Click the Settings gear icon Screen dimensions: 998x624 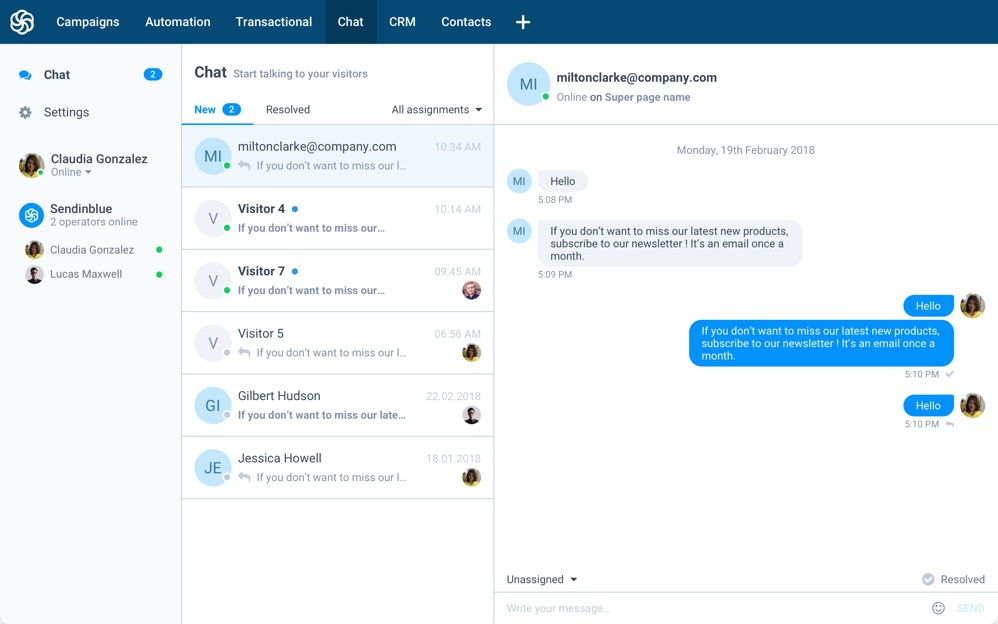coord(26,113)
